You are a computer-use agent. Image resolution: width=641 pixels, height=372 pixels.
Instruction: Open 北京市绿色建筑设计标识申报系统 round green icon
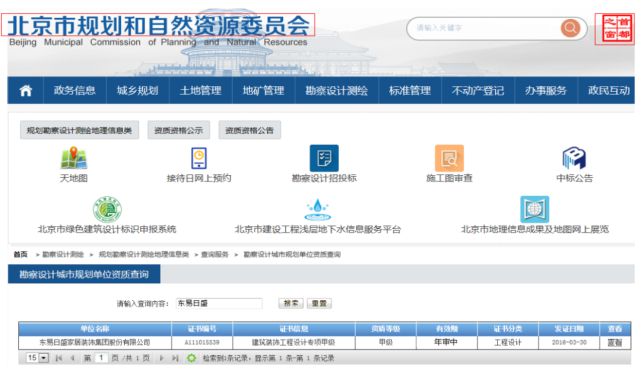(107, 209)
